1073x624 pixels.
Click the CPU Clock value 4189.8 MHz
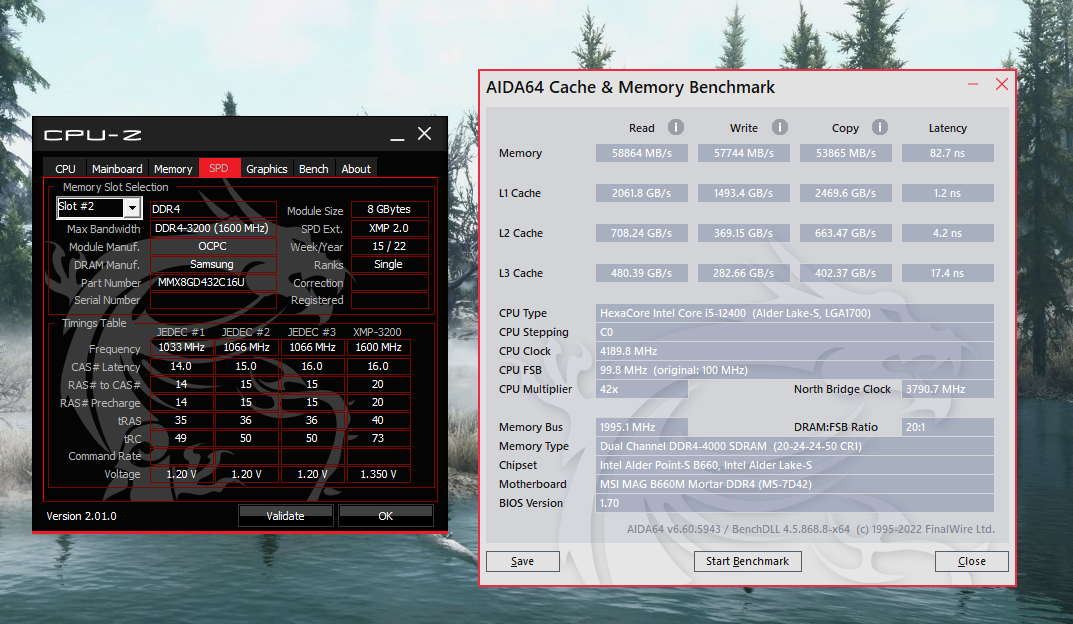(x=794, y=351)
